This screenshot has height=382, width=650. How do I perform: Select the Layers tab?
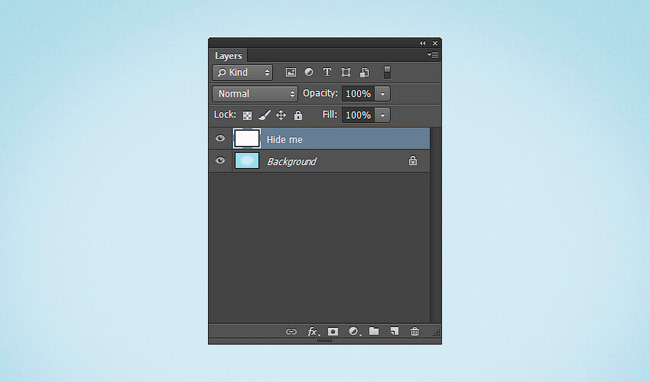coord(228,56)
